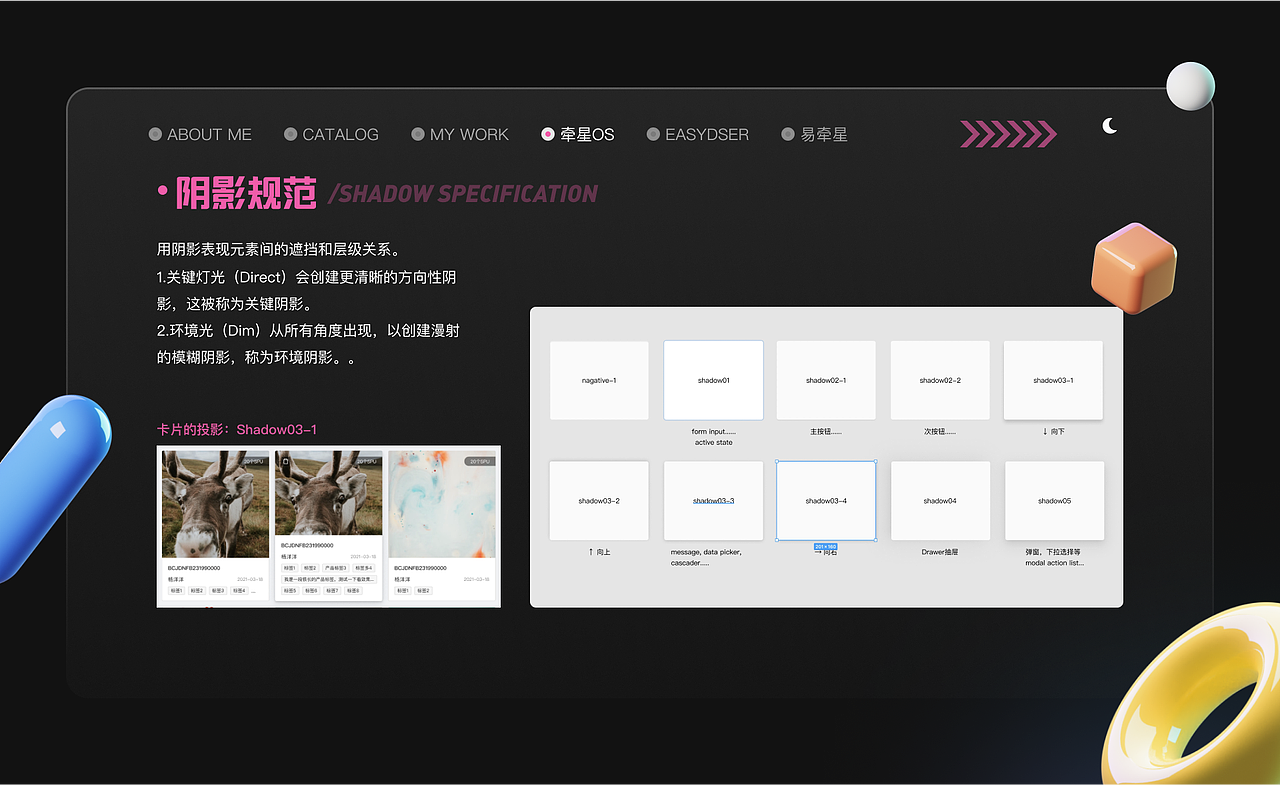This screenshot has width=1280, height=785.
Task: Click the 'modal action list...' caption
Action: (x=1054, y=563)
